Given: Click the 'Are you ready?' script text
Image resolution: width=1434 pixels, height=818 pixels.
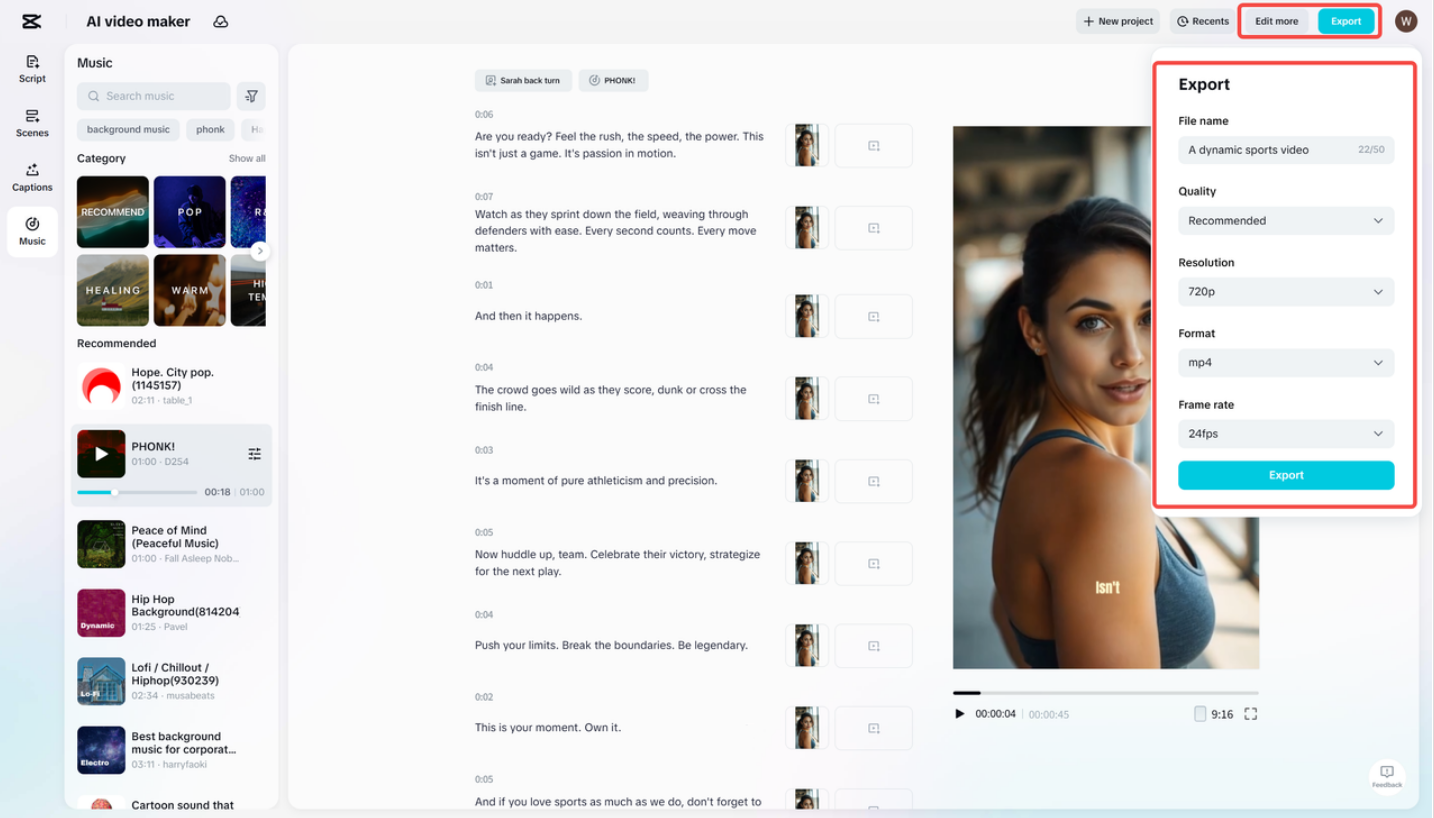Looking at the screenshot, I should (619, 145).
